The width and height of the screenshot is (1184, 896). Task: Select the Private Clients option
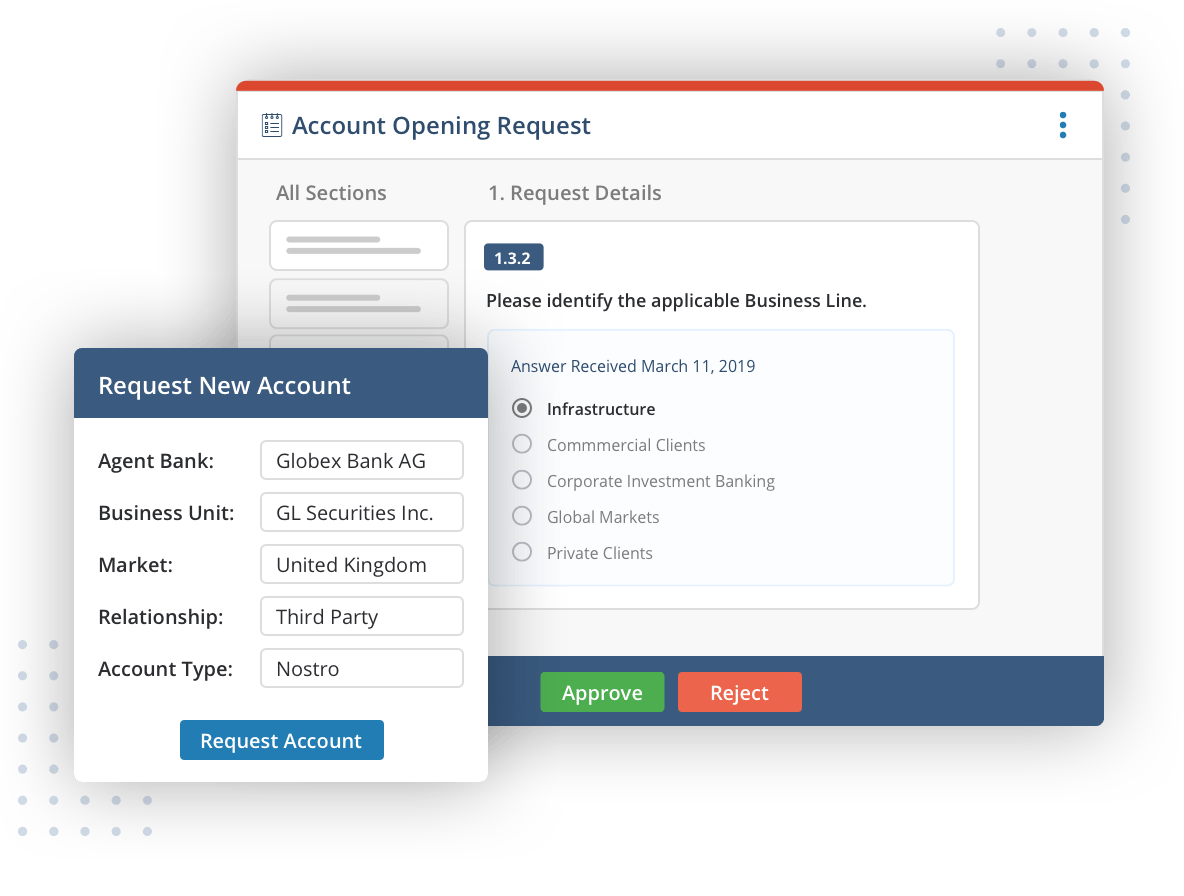[x=521, y=552]
